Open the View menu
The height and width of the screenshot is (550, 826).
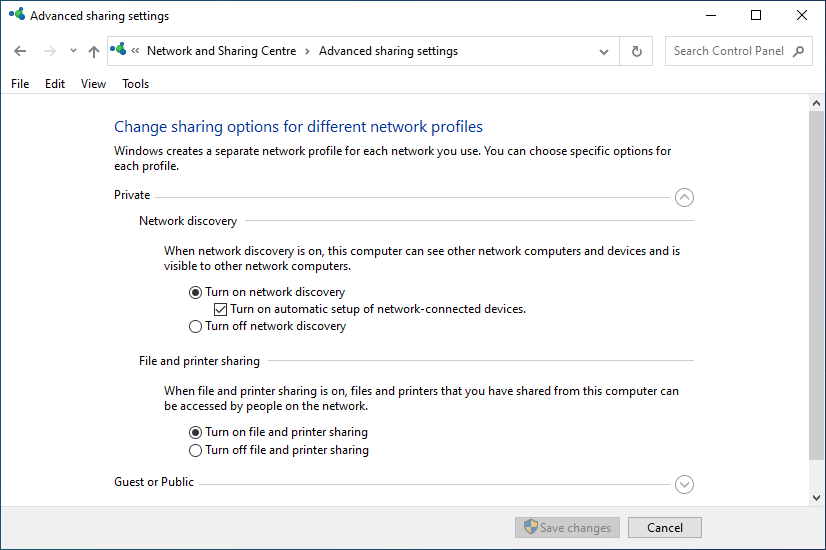(93, 84)
